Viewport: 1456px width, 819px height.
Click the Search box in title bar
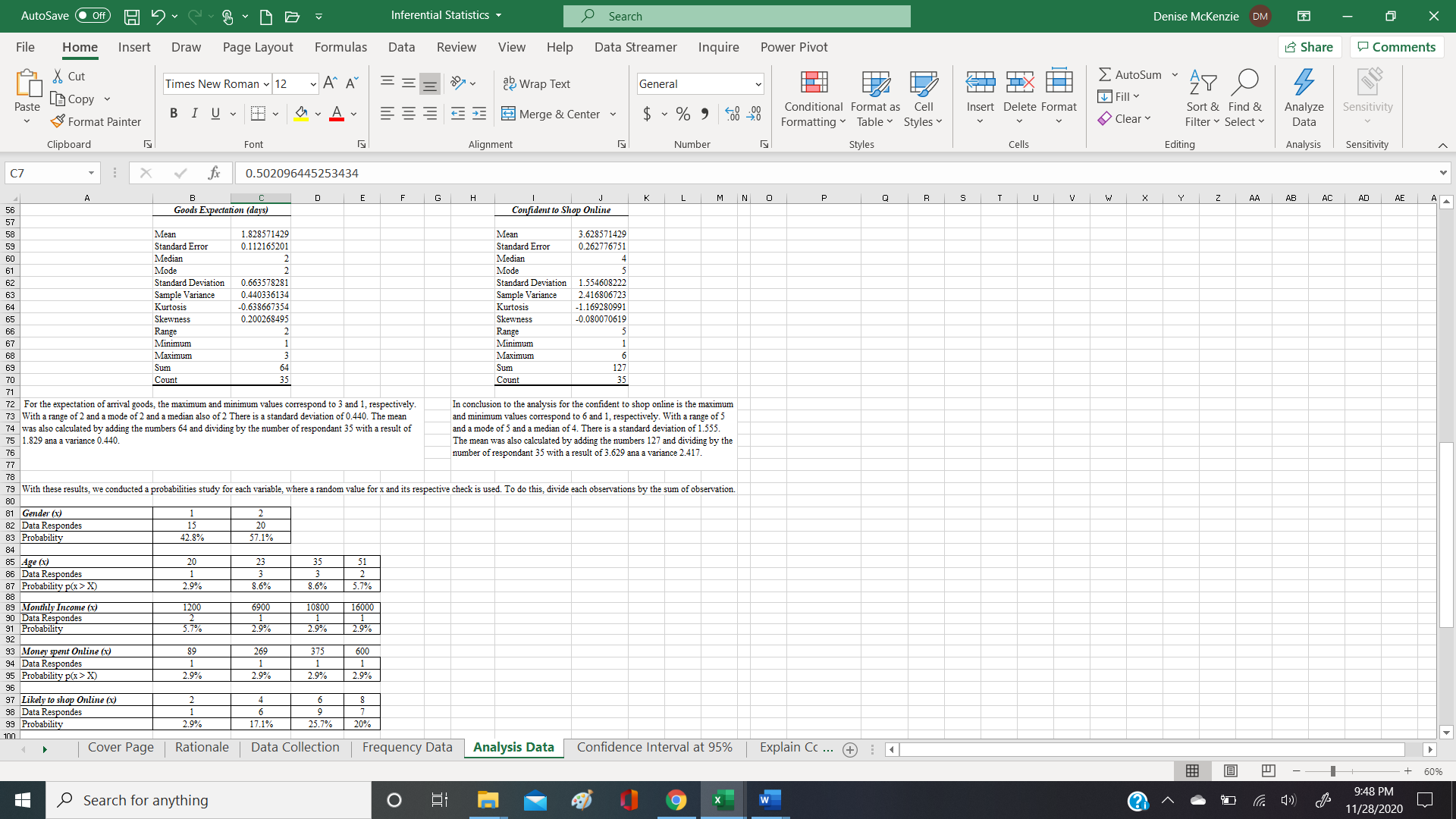pos(736,16)
